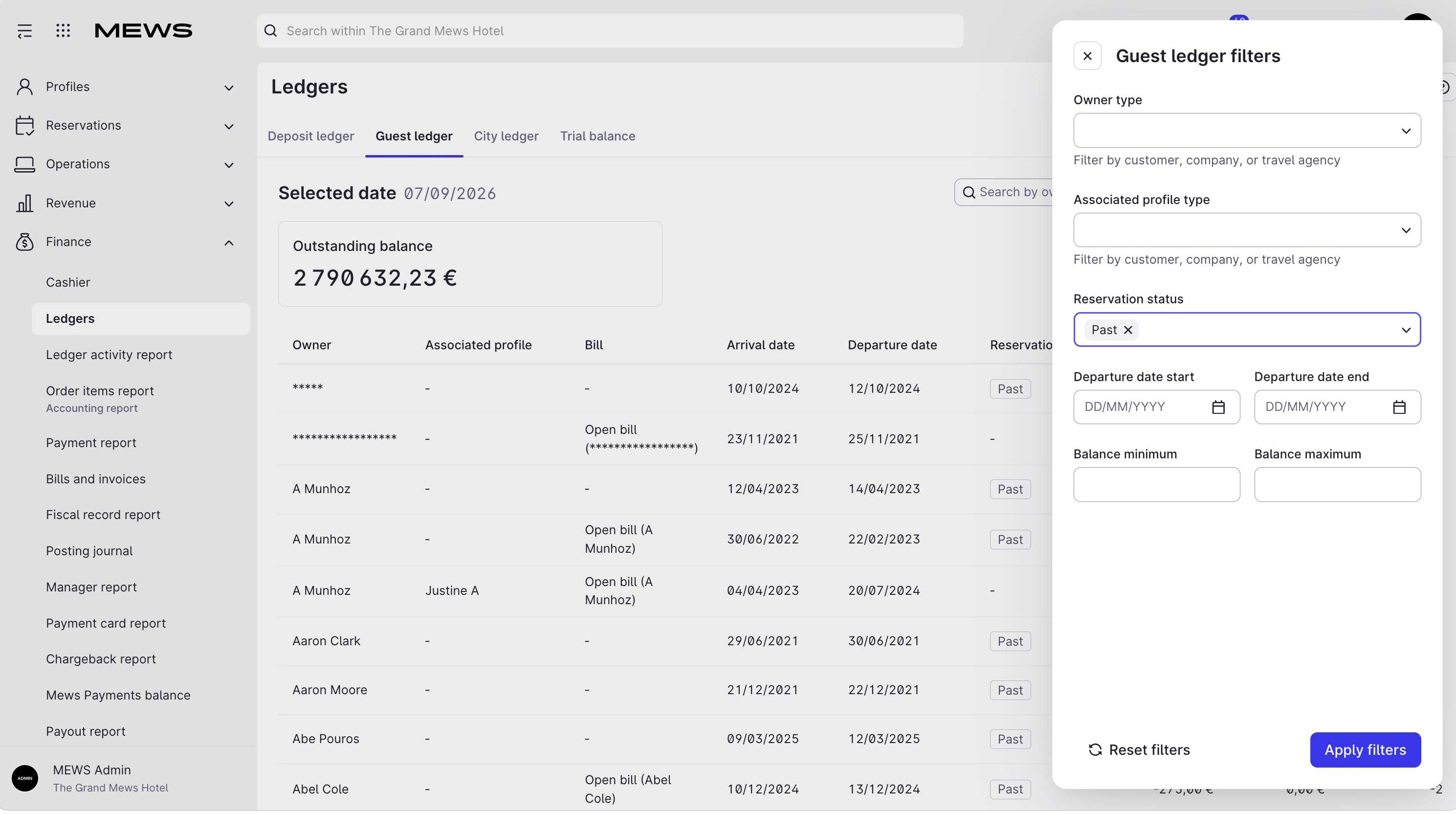Collapse the sidebar menu icon
The image size is (1456, 814).
pos(24,31)
